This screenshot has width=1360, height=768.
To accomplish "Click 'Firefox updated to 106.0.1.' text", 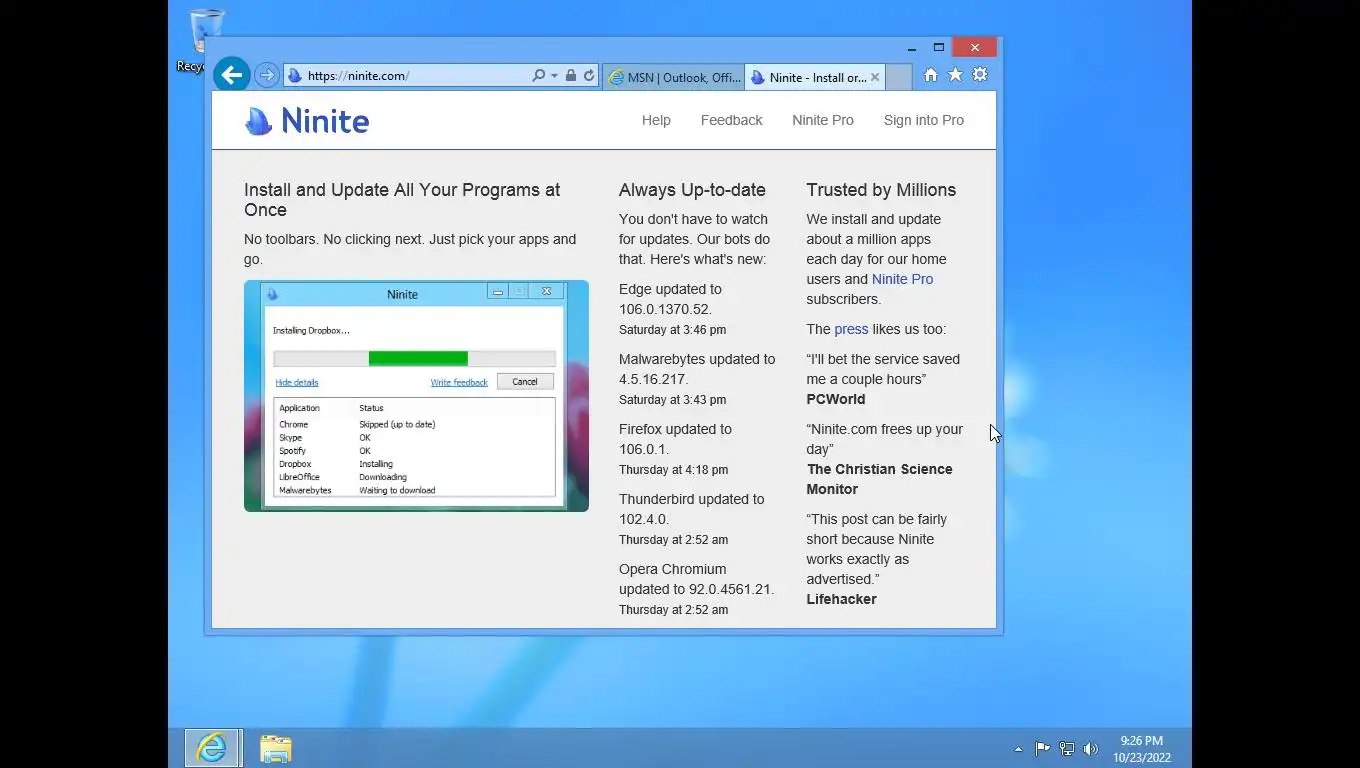I will pyautogui.click(x=675, y=439).
